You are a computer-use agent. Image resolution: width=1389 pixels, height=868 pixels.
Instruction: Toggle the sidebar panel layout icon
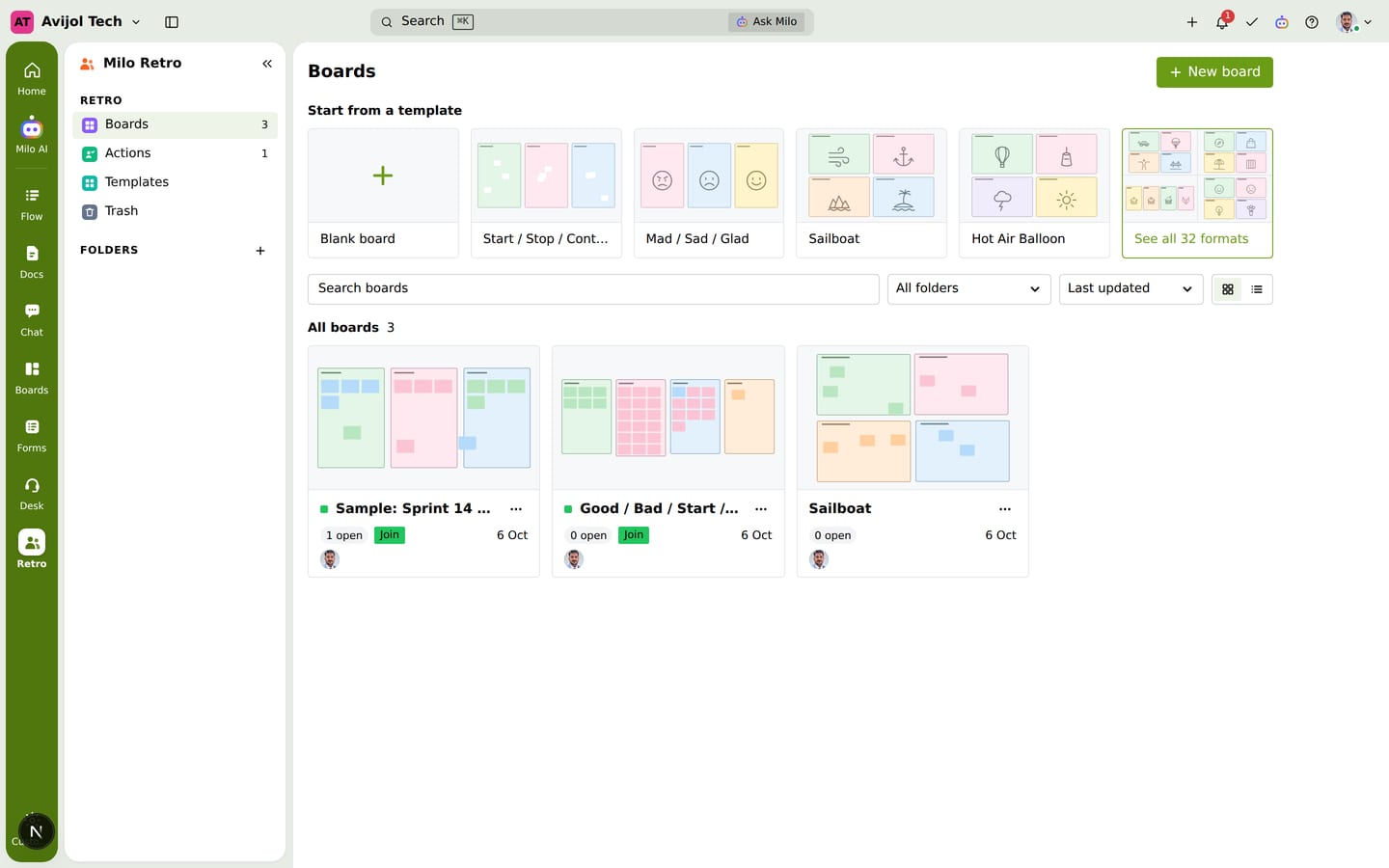click(172, 21)
